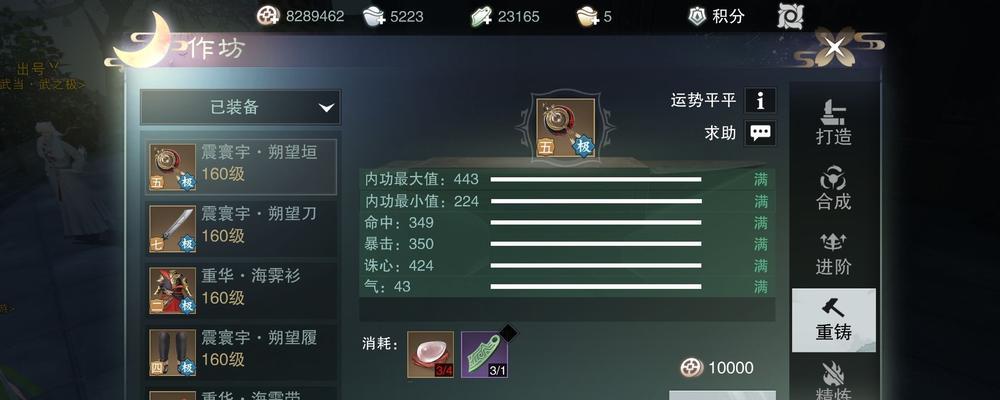This screenshot has width=1000, height=400.
Task: Select 震寰宇·朔望履 boots entry
Action: (x=240, y=353)
